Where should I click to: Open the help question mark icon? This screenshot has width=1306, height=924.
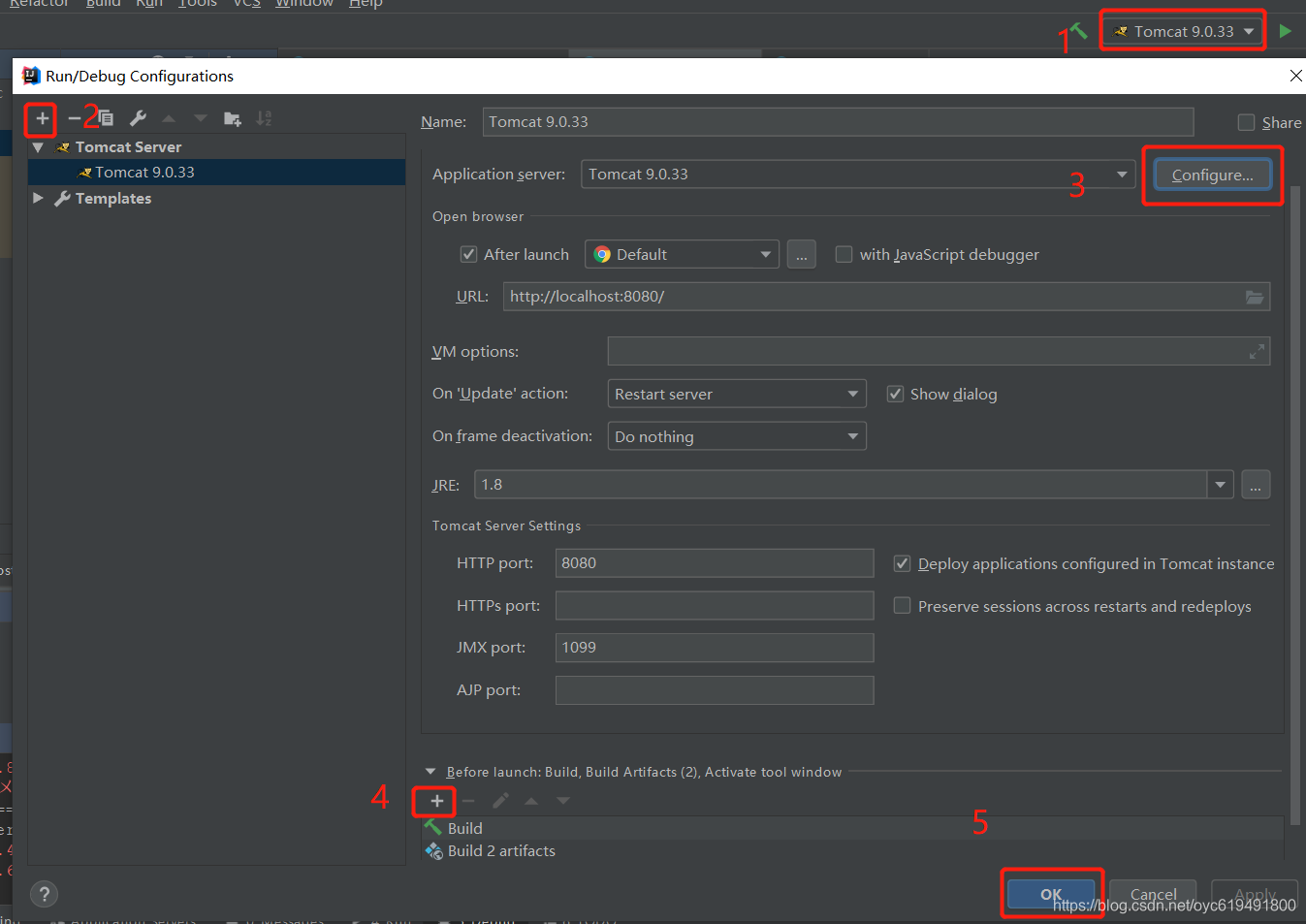(44, 894)
